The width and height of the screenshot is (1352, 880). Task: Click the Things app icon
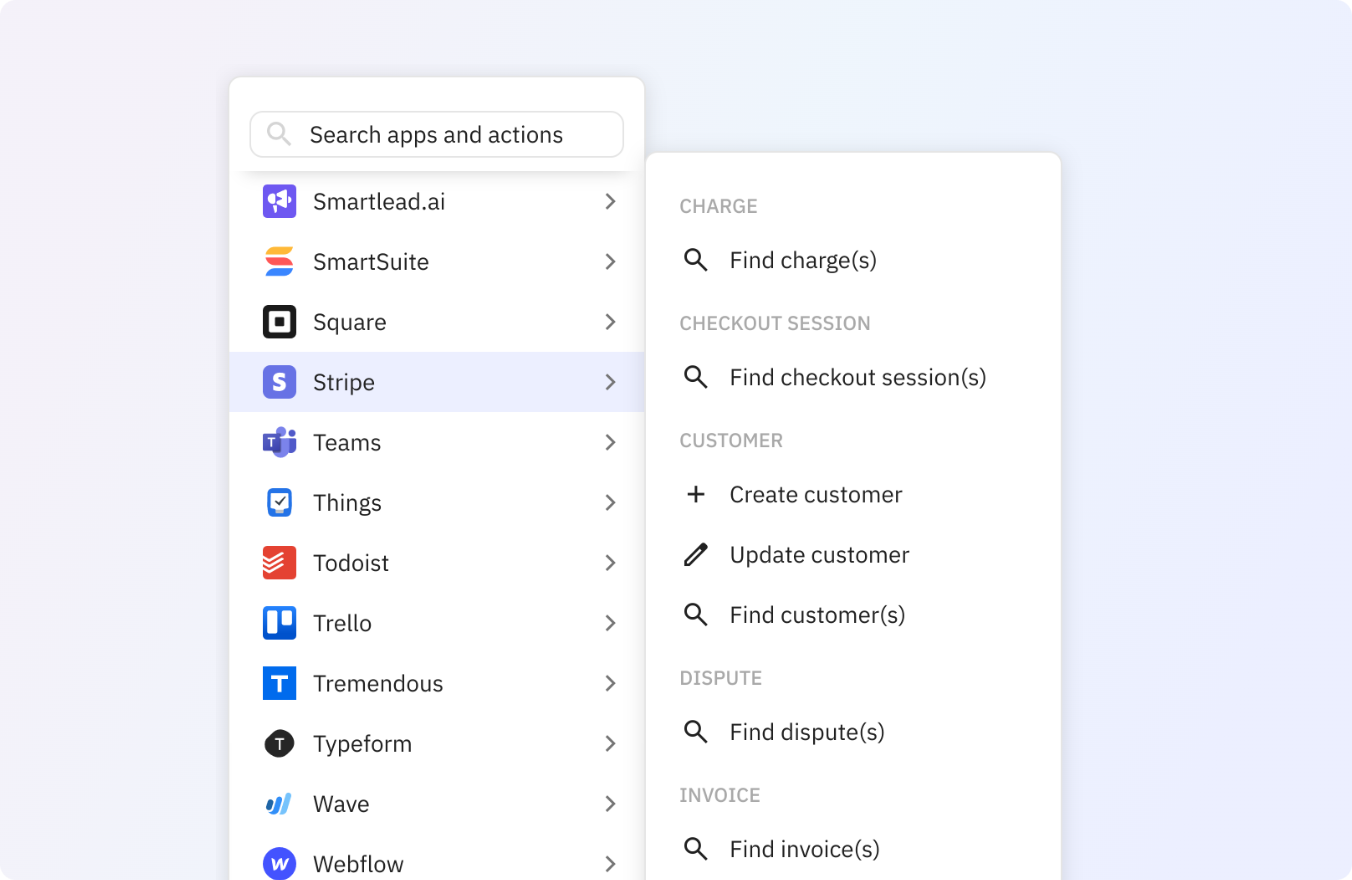(x=279, y=502)
